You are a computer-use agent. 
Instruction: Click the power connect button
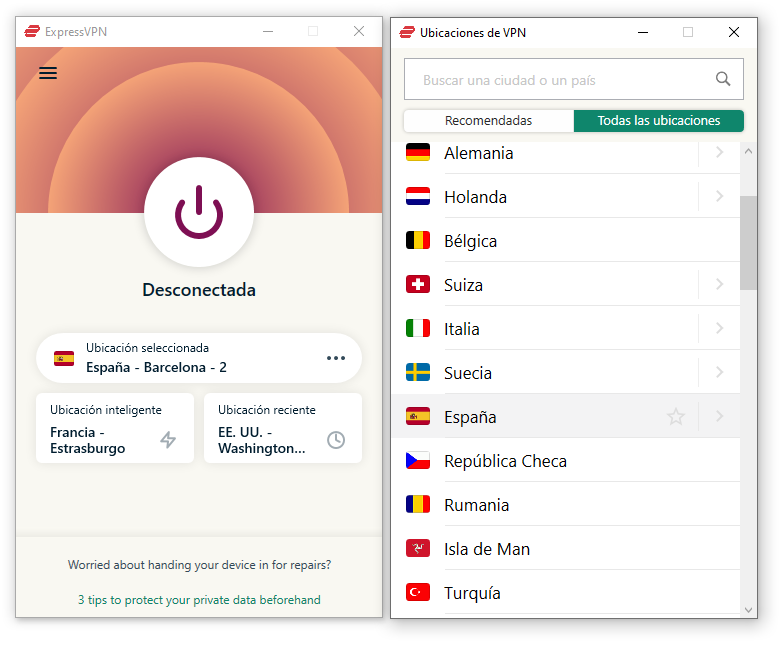point(199,212)
